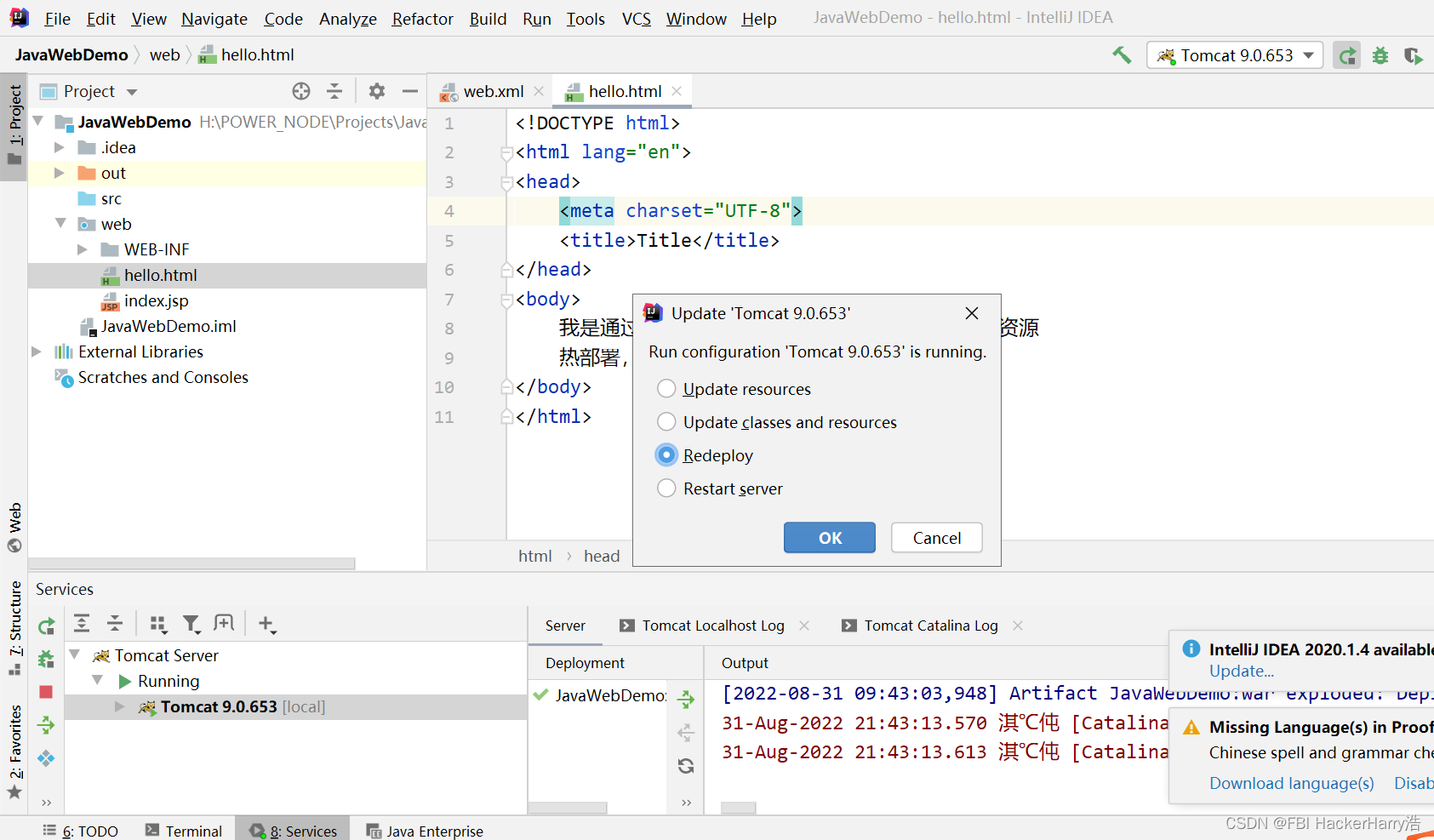Open the Navigate menu

[x=214, y=19]
